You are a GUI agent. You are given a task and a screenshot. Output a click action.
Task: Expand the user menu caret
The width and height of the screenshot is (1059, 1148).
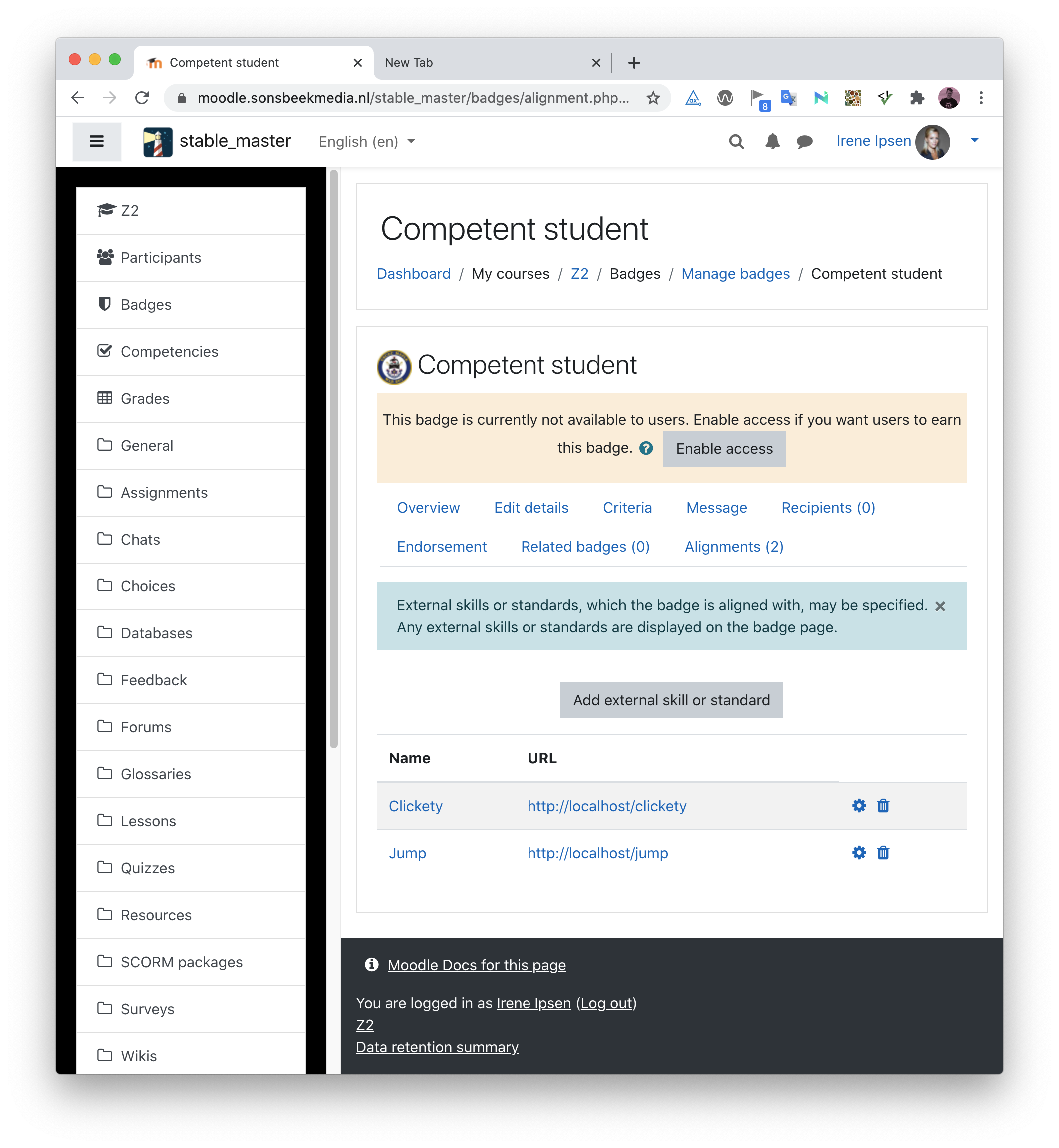pyautogui.click(x=974, y=140)
